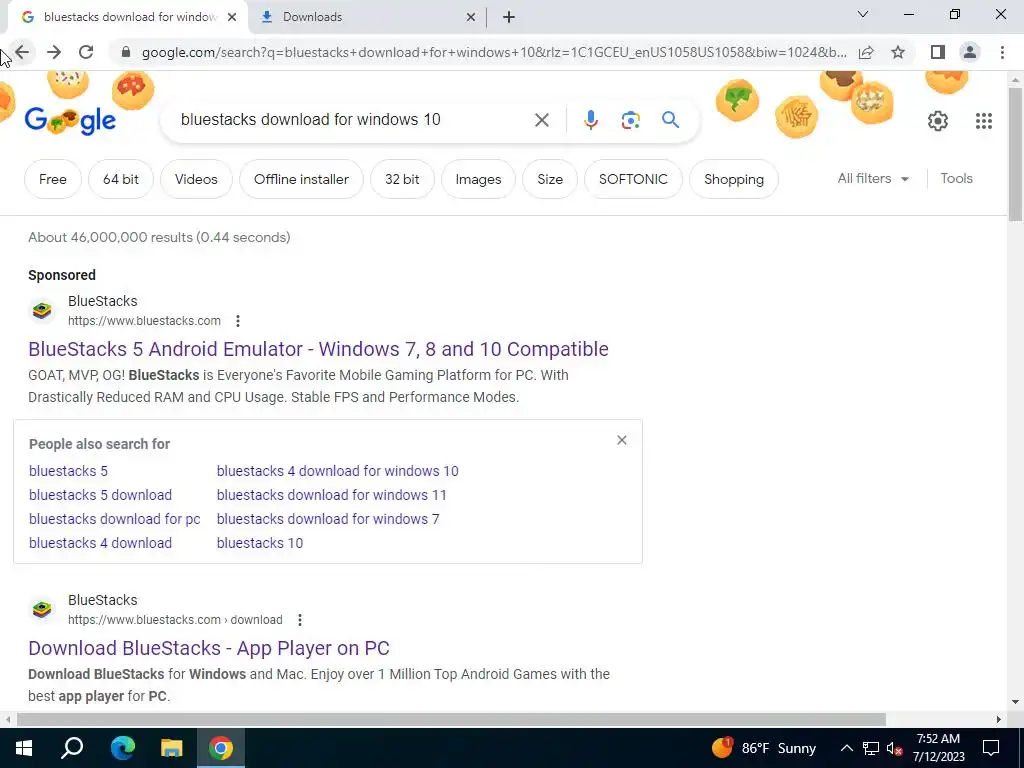Open the taskbar clock showing 7:52 AM
This screenshot has height=768, width=1024.
(x=938, y=748)
